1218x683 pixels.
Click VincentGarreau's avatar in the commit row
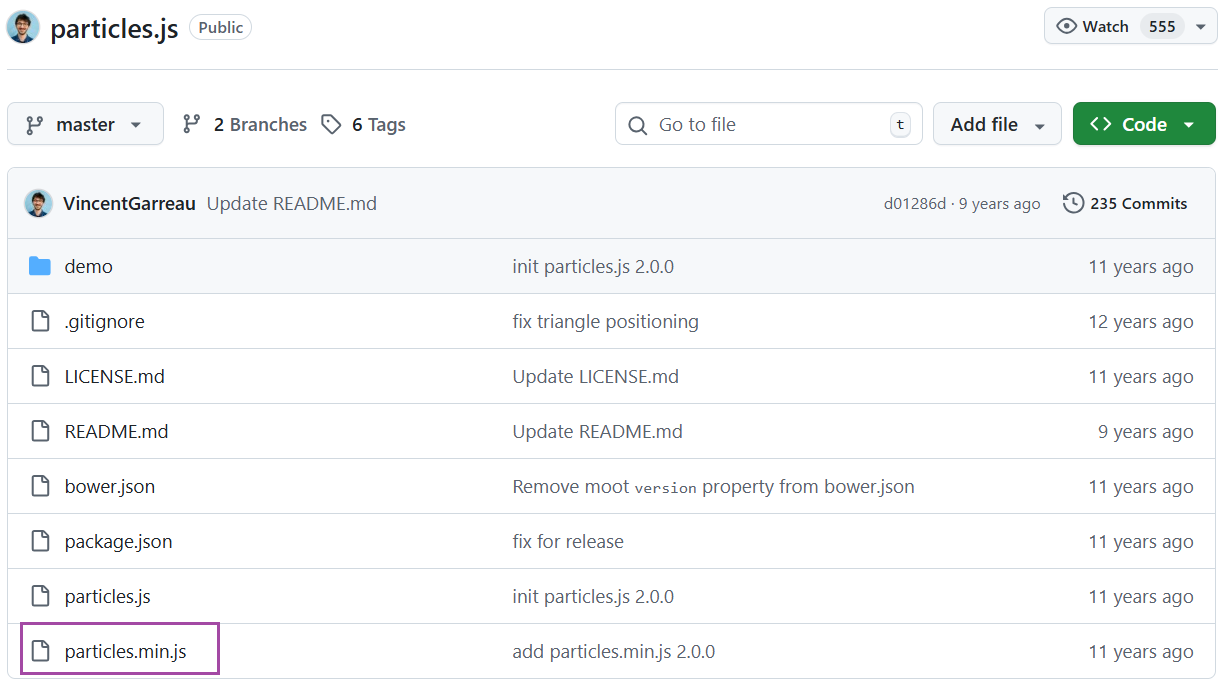38,203
